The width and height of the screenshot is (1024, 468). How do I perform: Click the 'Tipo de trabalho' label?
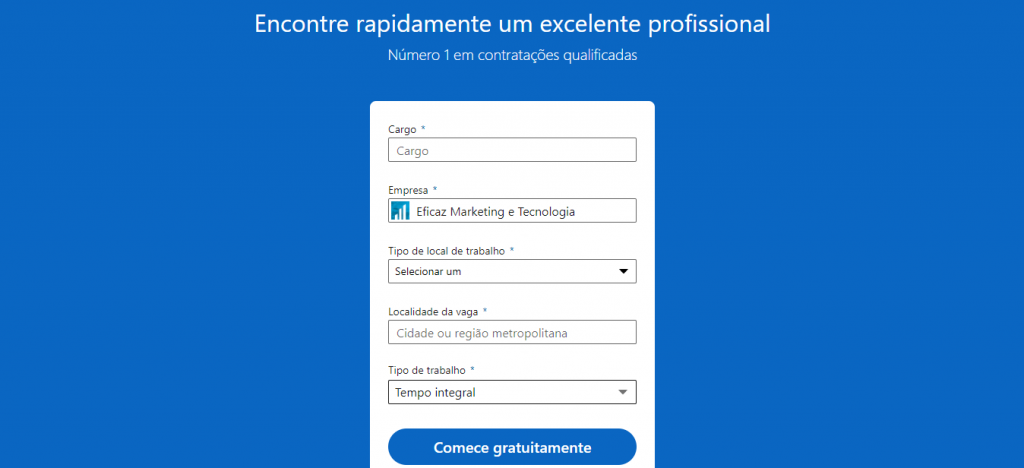click(426, 370)
